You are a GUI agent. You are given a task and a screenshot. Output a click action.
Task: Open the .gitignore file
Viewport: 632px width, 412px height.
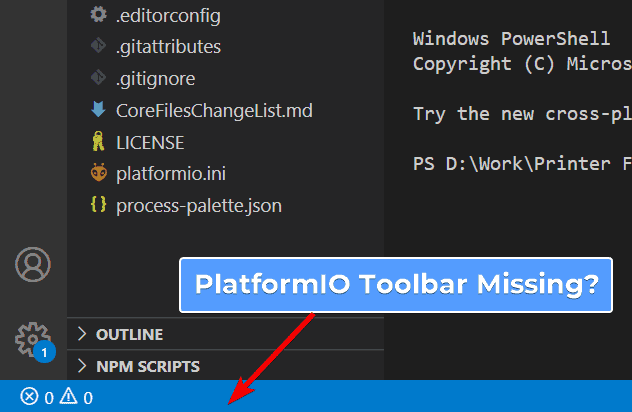(x=155, y=79)
